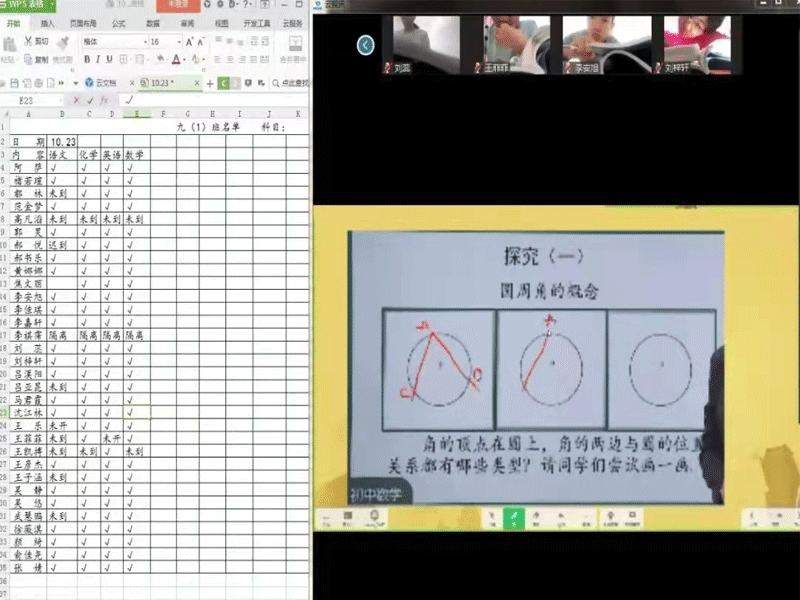Switch to the 公式 ribbon tab
This screenshot has width=800, height=600.
click(x=118, y=23)
